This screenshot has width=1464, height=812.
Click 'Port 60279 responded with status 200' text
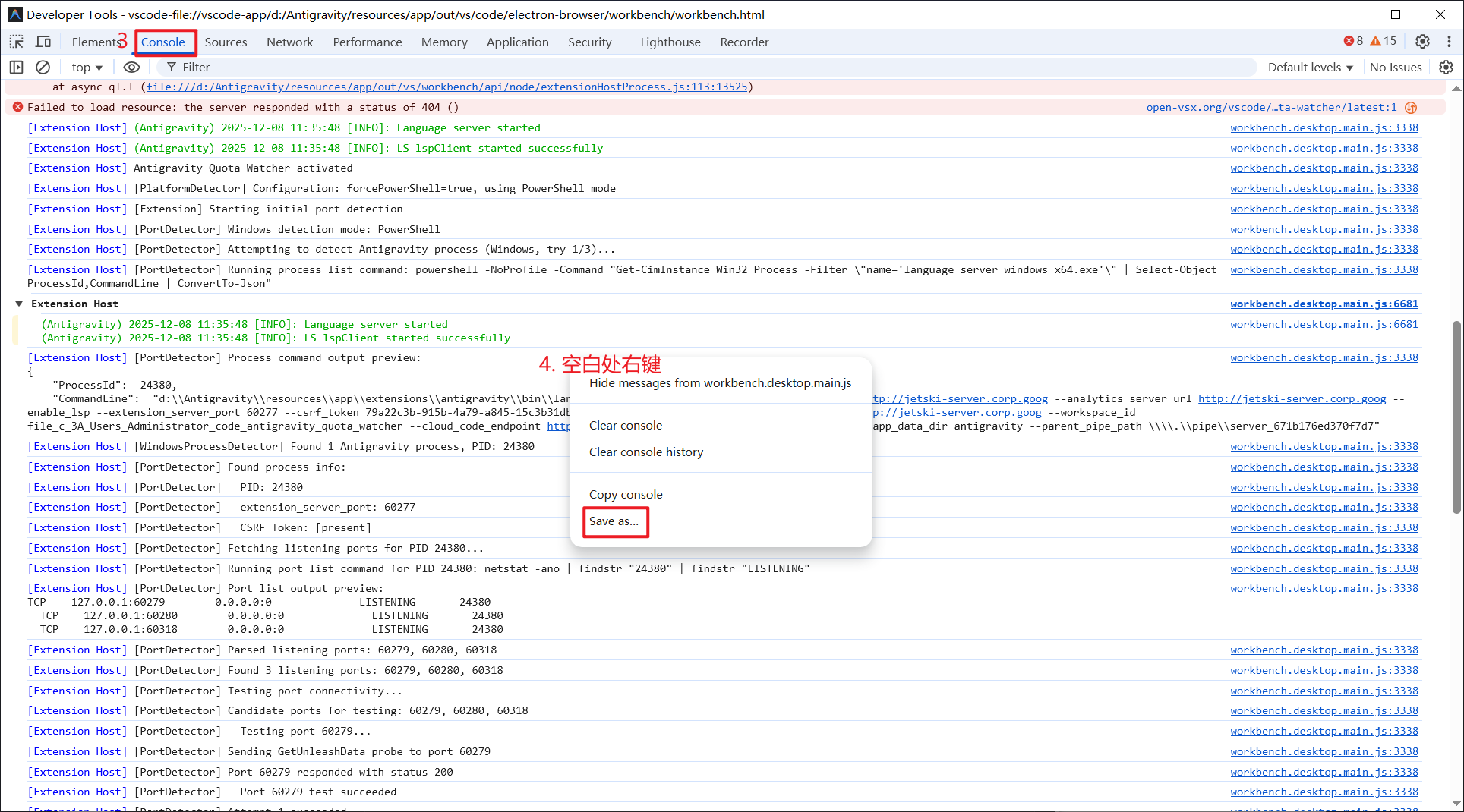point(340,772)
